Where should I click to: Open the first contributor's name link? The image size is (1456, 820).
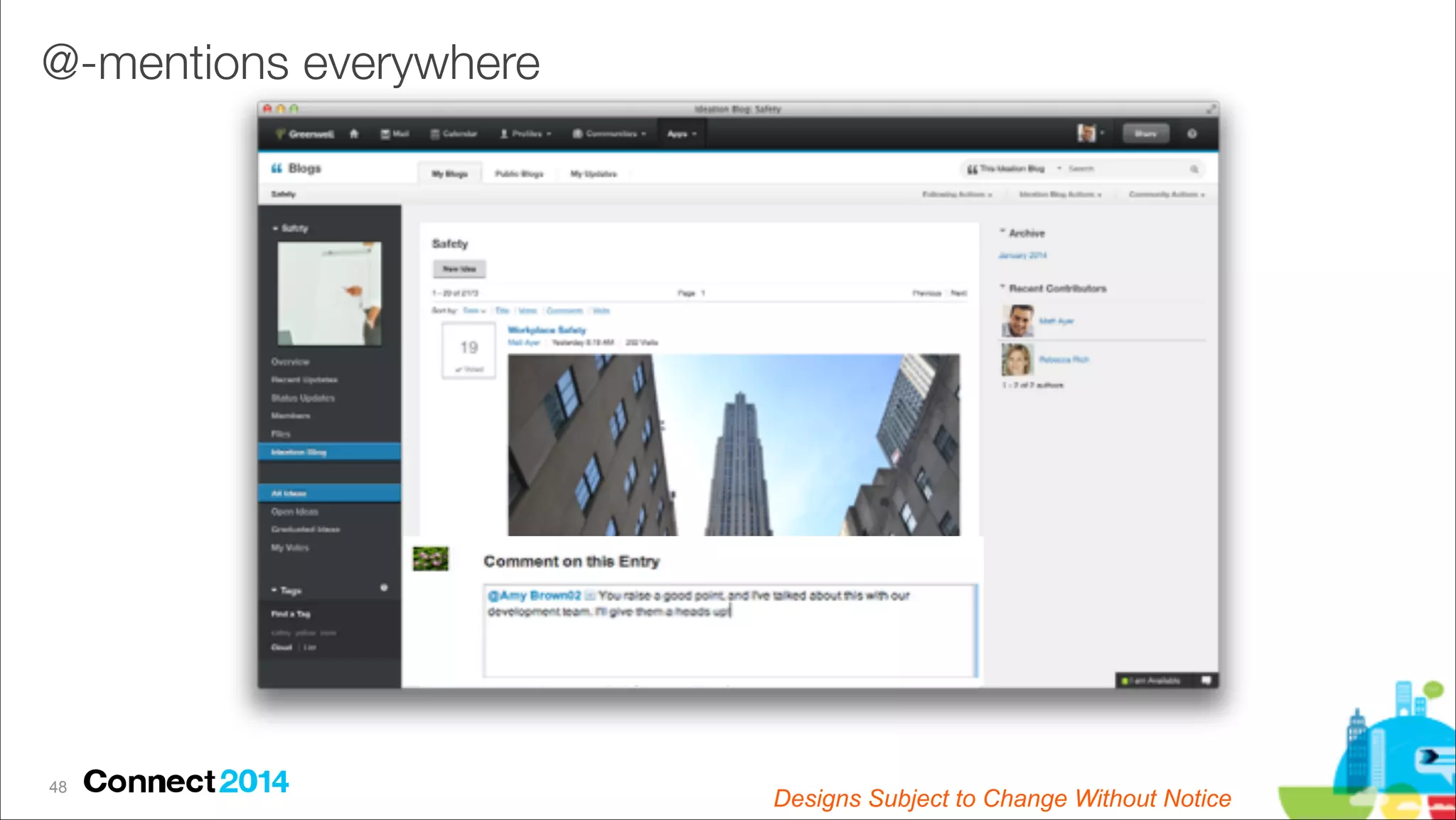click(x=1056, y=321)
